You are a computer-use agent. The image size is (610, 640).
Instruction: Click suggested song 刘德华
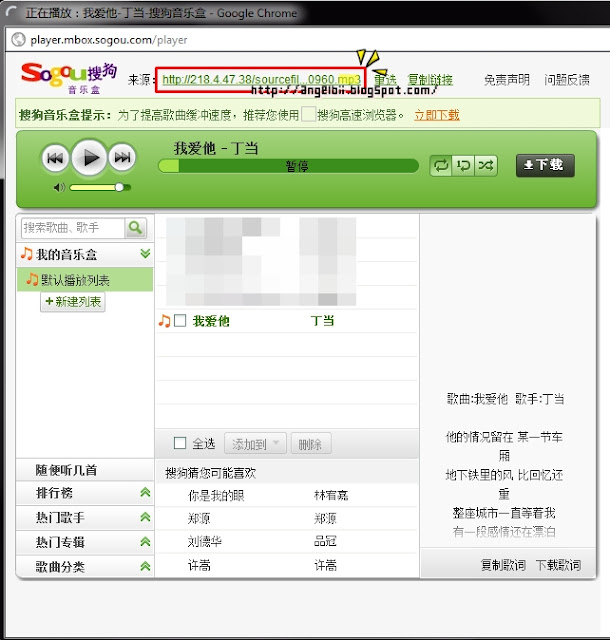tap(205, 542)
